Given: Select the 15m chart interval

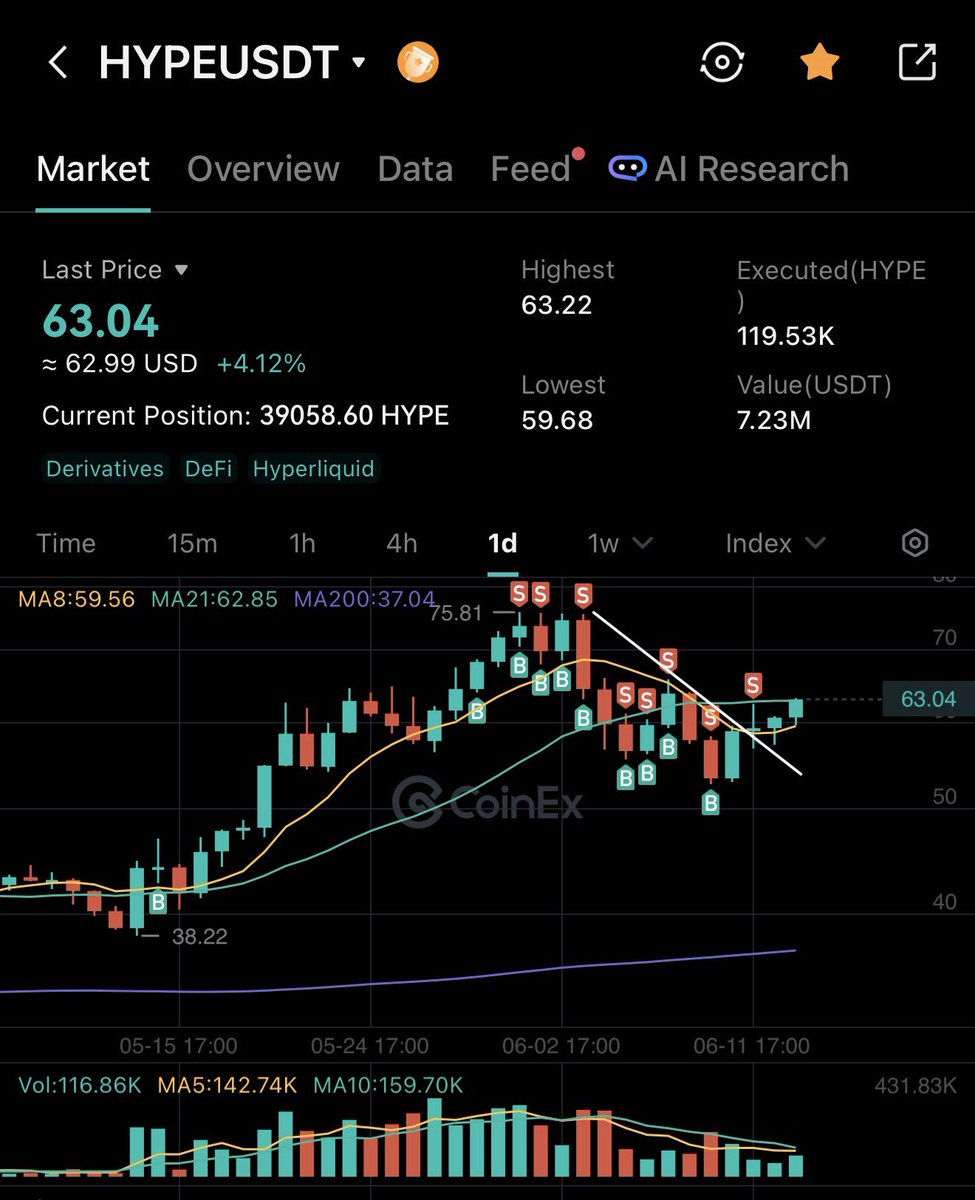Looking at the screenshot, I should pyautogui.click(x=192, y=543).
